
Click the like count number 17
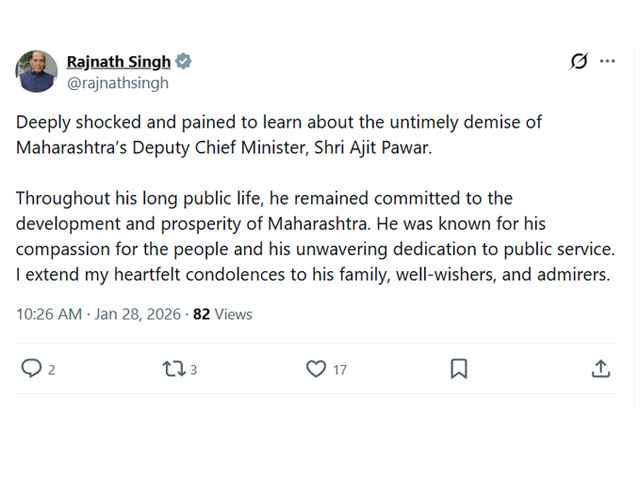[340, 370]
